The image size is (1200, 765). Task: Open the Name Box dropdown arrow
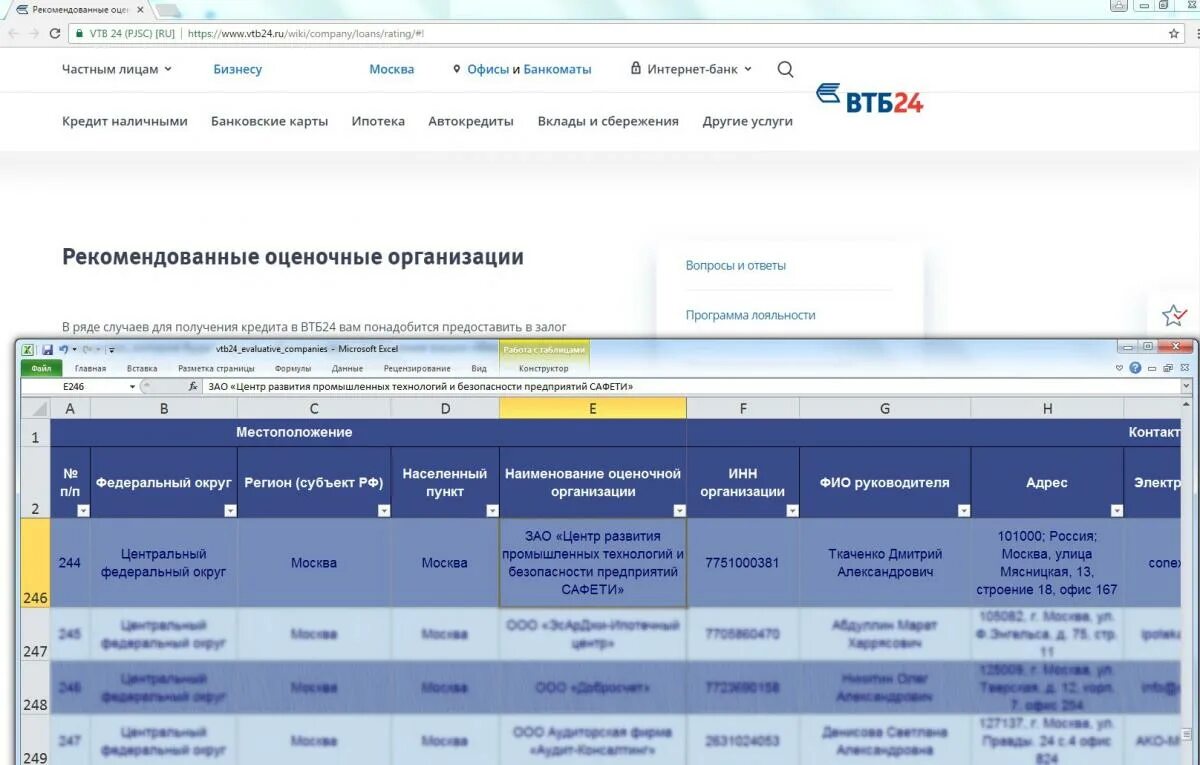click(132, 386)
